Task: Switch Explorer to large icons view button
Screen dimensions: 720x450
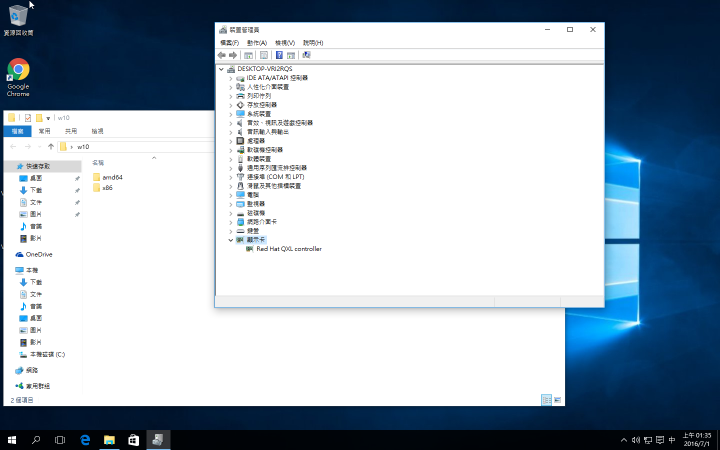Action: coord(557,400)
